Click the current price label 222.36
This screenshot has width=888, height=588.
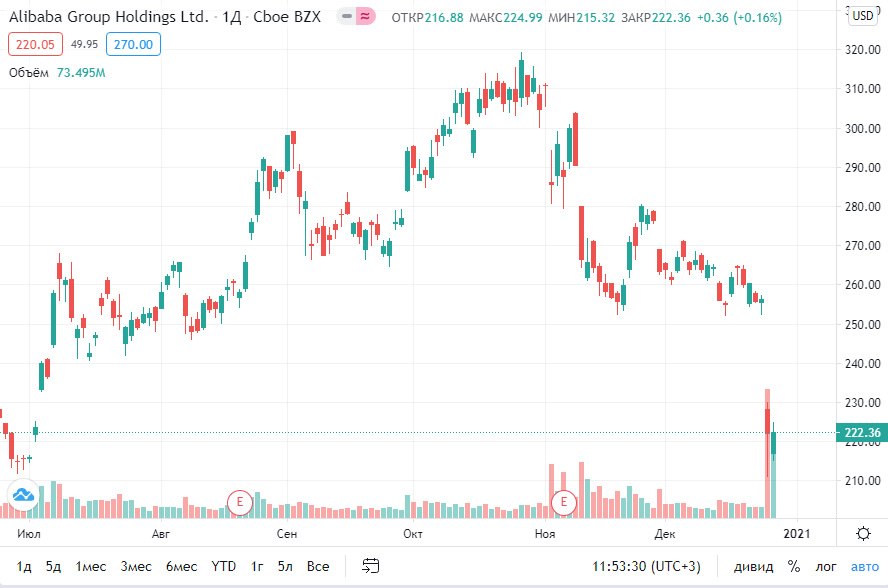click(x=862, y=433)
